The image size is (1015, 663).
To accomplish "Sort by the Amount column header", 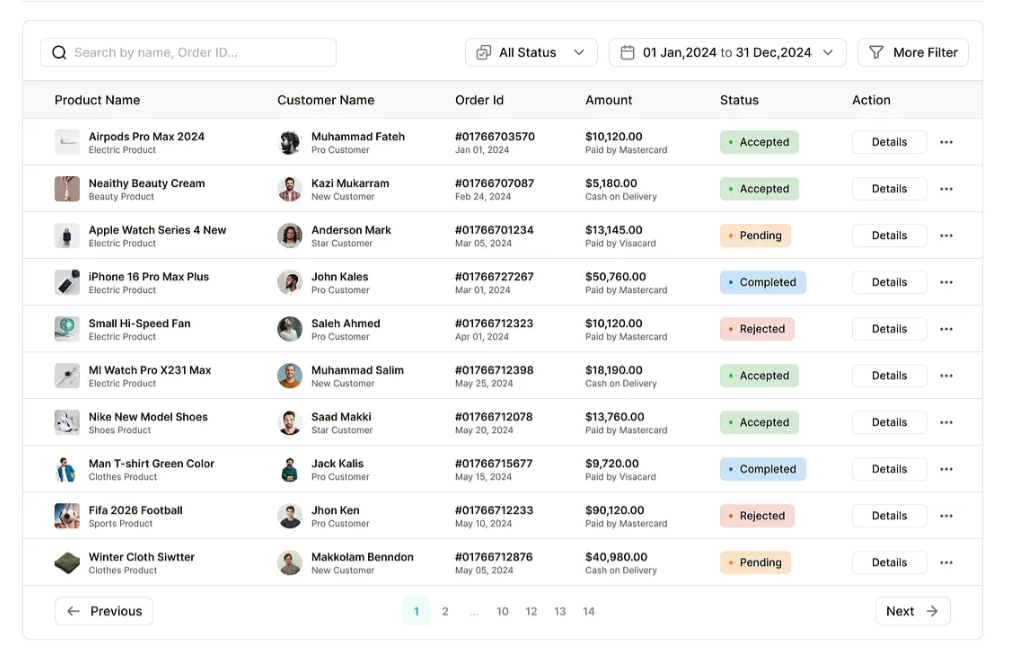I will pos(608,100).
